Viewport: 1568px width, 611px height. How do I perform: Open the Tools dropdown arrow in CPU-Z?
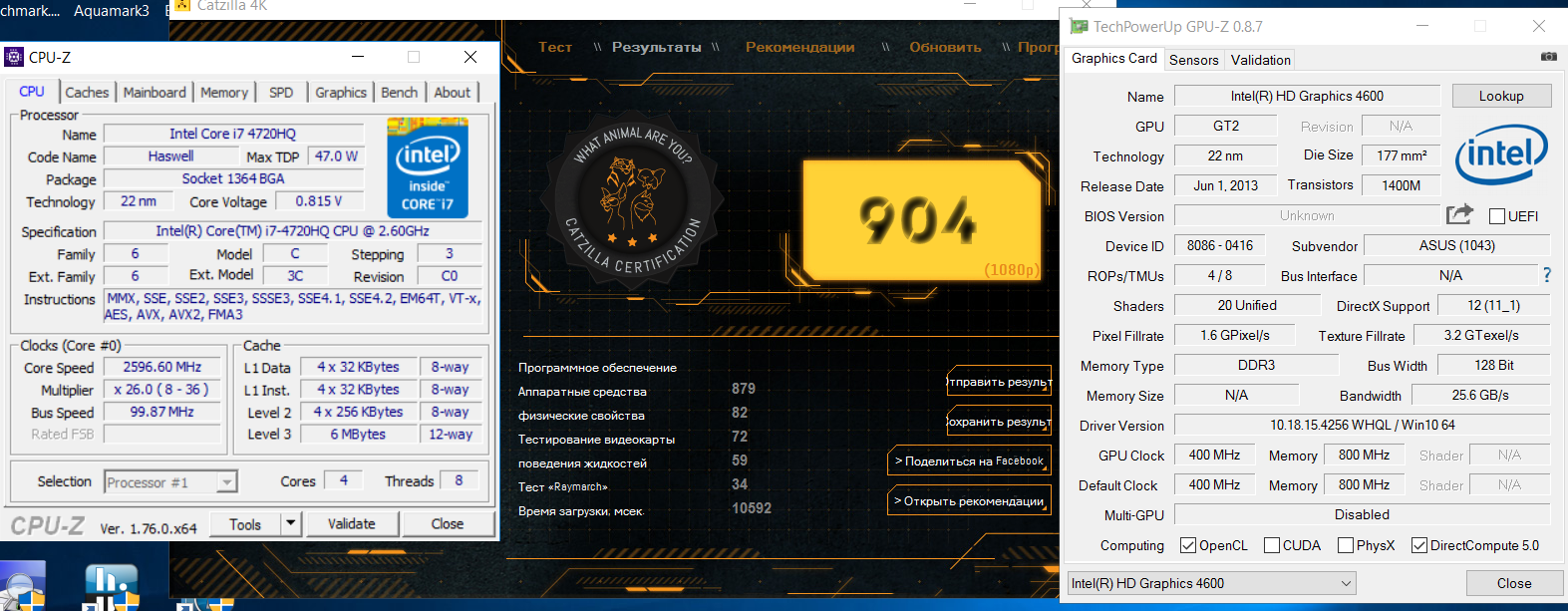(291, 523)
